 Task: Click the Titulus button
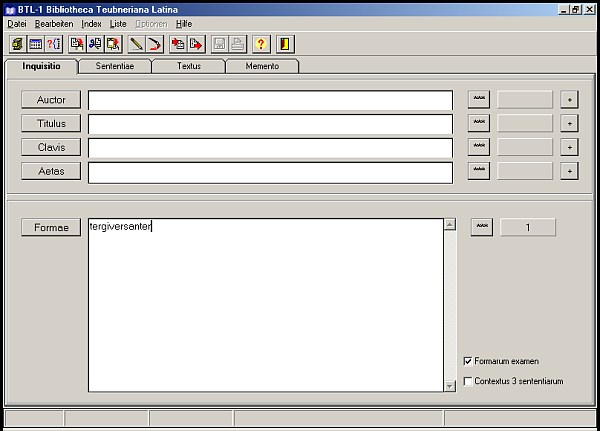(x=51, y=123)
